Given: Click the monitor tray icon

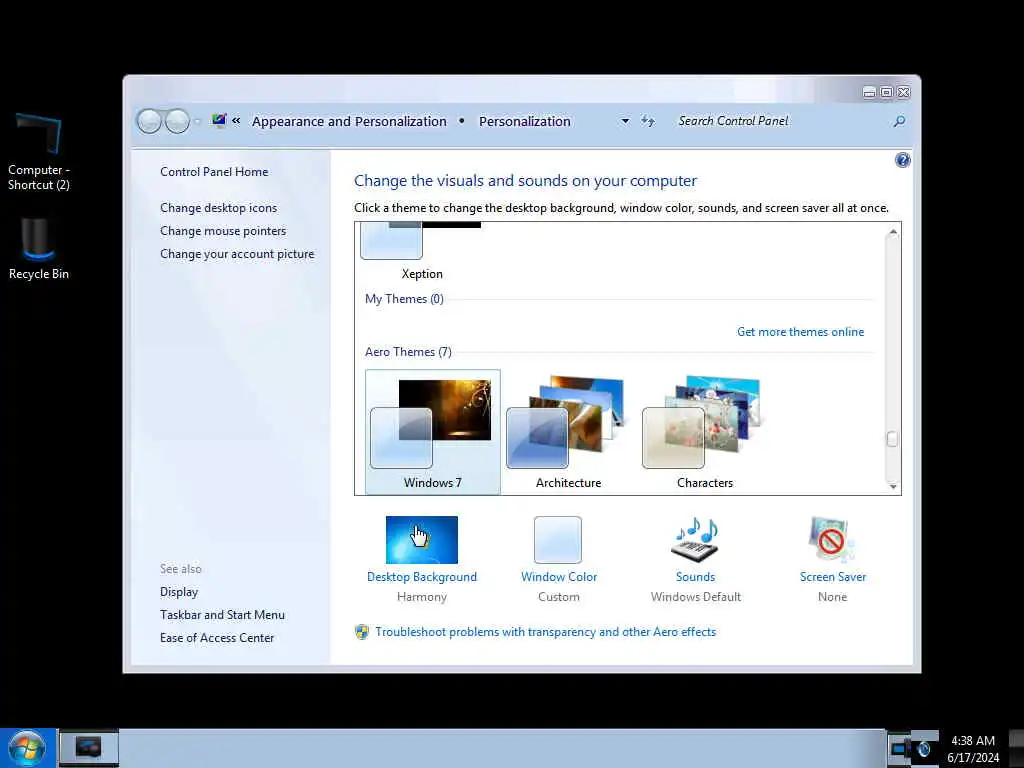Looking at the screenshot, I should click(x=899, y=748).
